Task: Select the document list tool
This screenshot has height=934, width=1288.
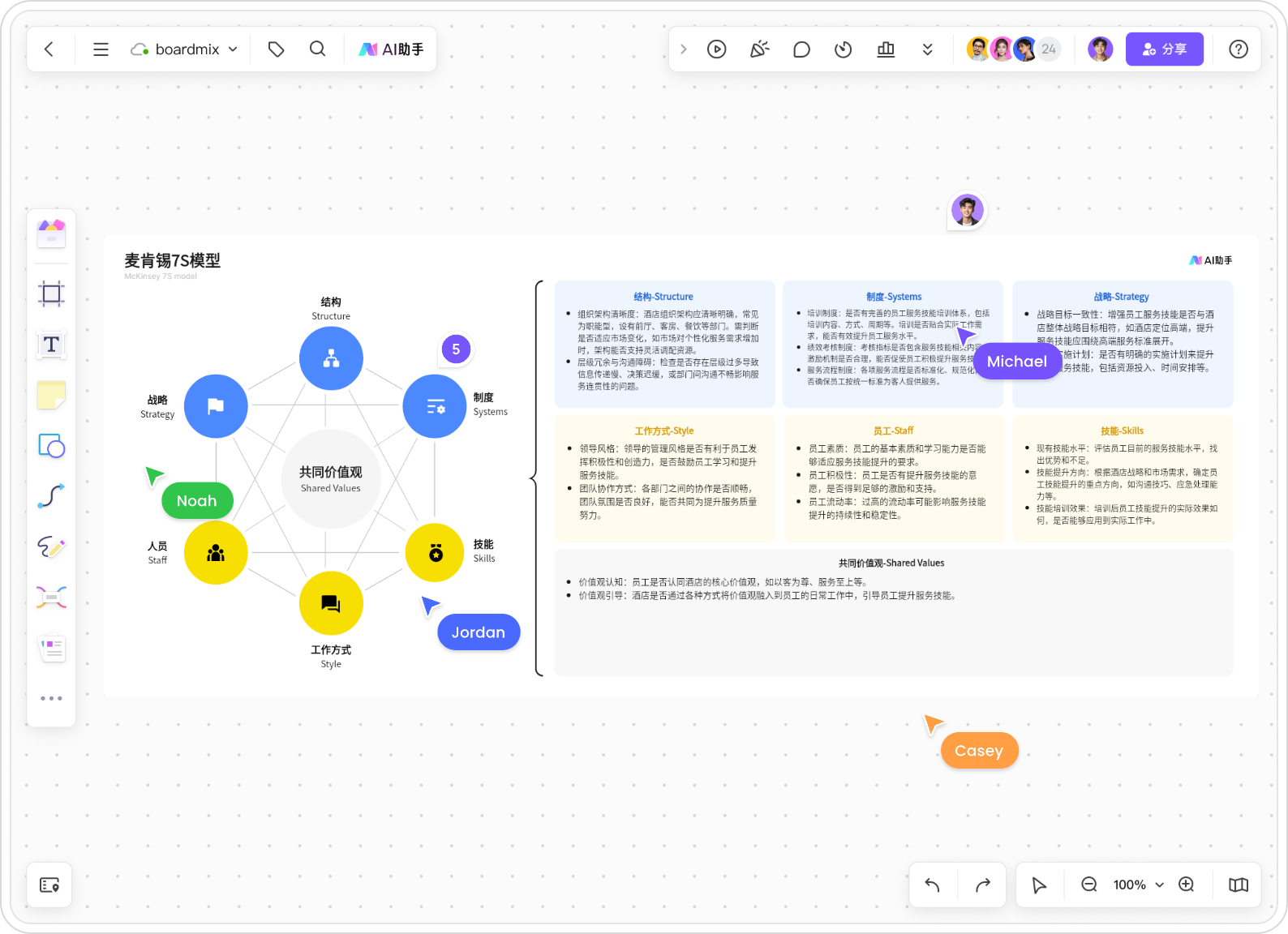Action: [x=52, y=648]
